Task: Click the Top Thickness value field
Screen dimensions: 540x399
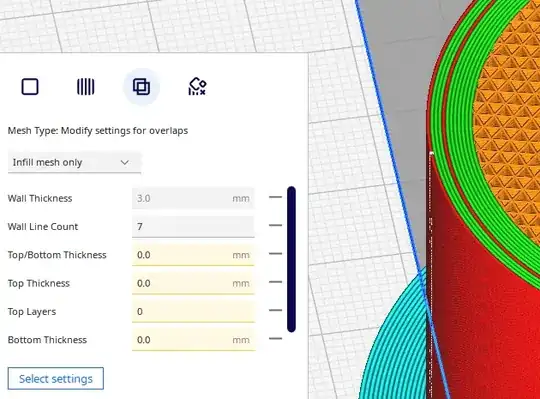Action: click(193, 283)
